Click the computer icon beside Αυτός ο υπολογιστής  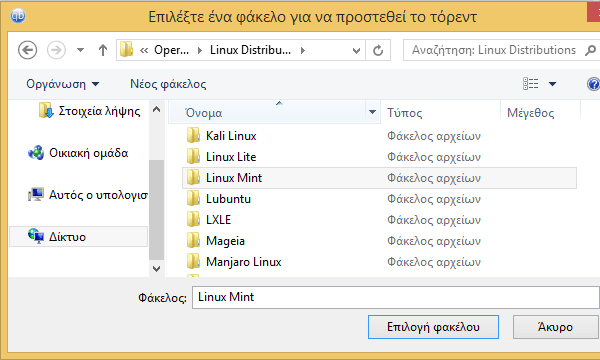tap(36, 194)
